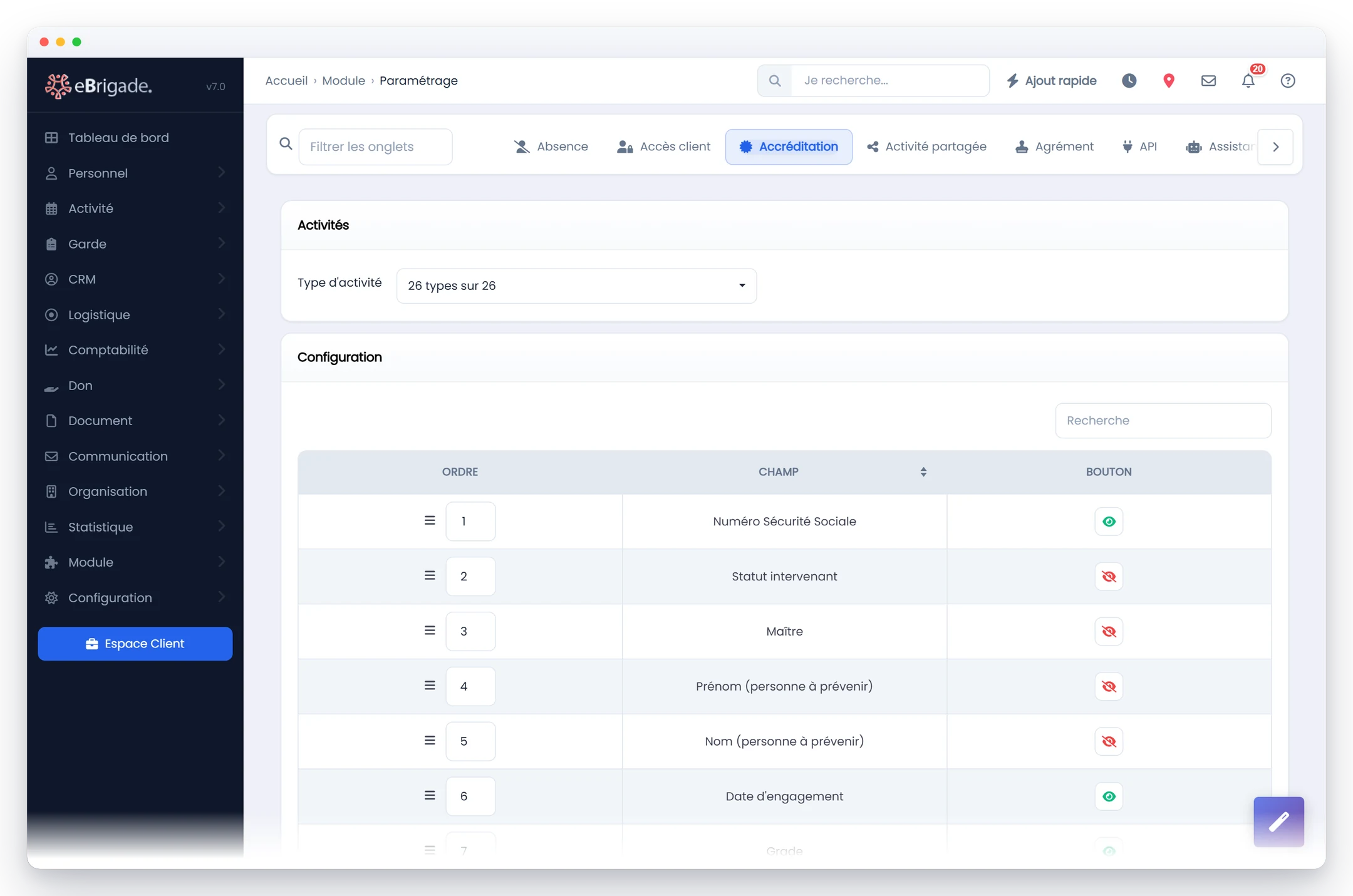Expand the Personnel sidebar menu
Viewport: 1353px width, 896px height.
(135, 173)
